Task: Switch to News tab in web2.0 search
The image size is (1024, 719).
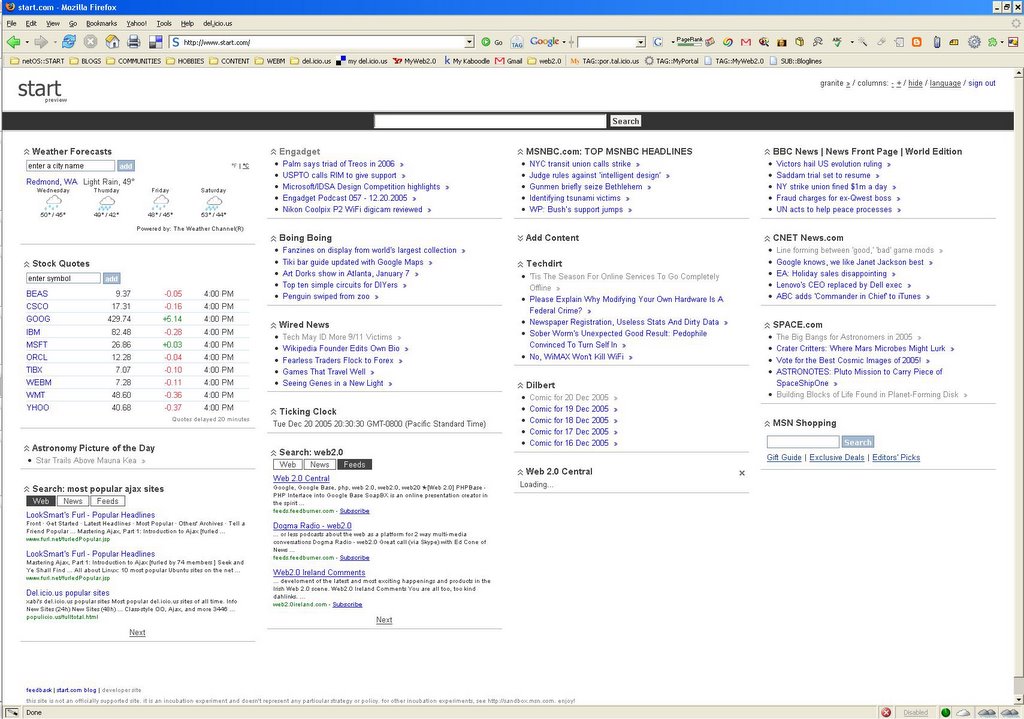Action: [319, 464]
